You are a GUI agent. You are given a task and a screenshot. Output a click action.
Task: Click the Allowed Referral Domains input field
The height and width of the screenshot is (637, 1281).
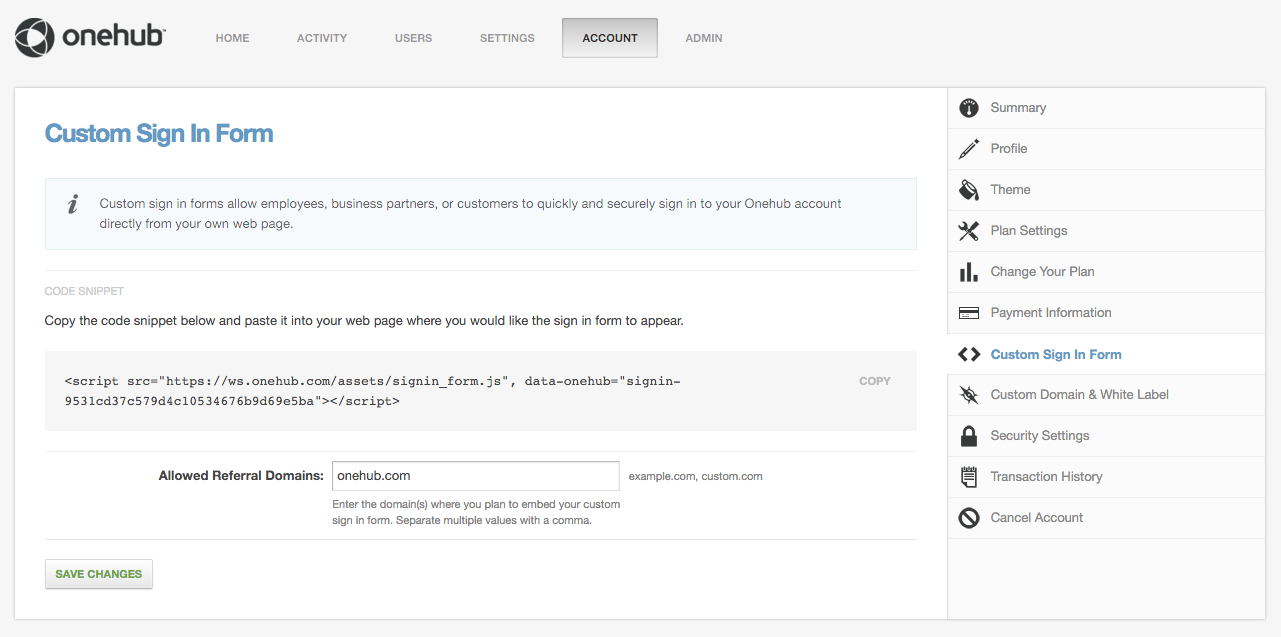point(476,476)
